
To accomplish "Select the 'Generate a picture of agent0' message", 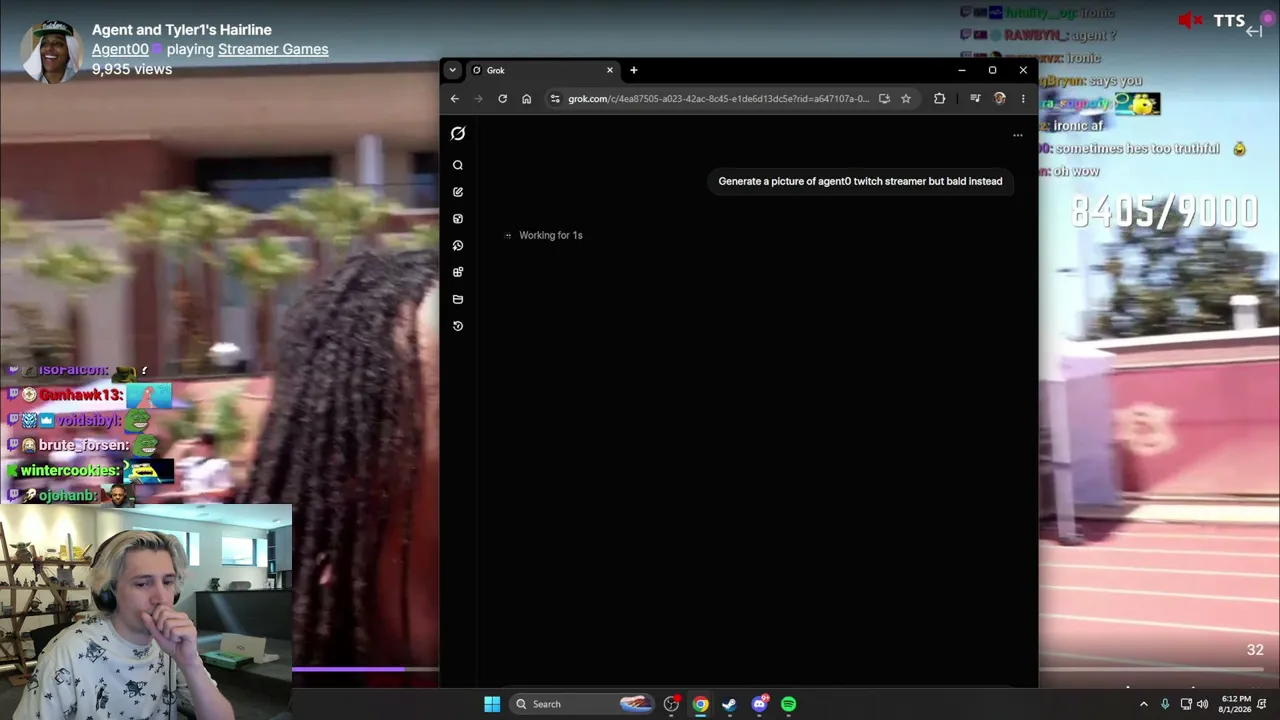I will pos(860,181).
